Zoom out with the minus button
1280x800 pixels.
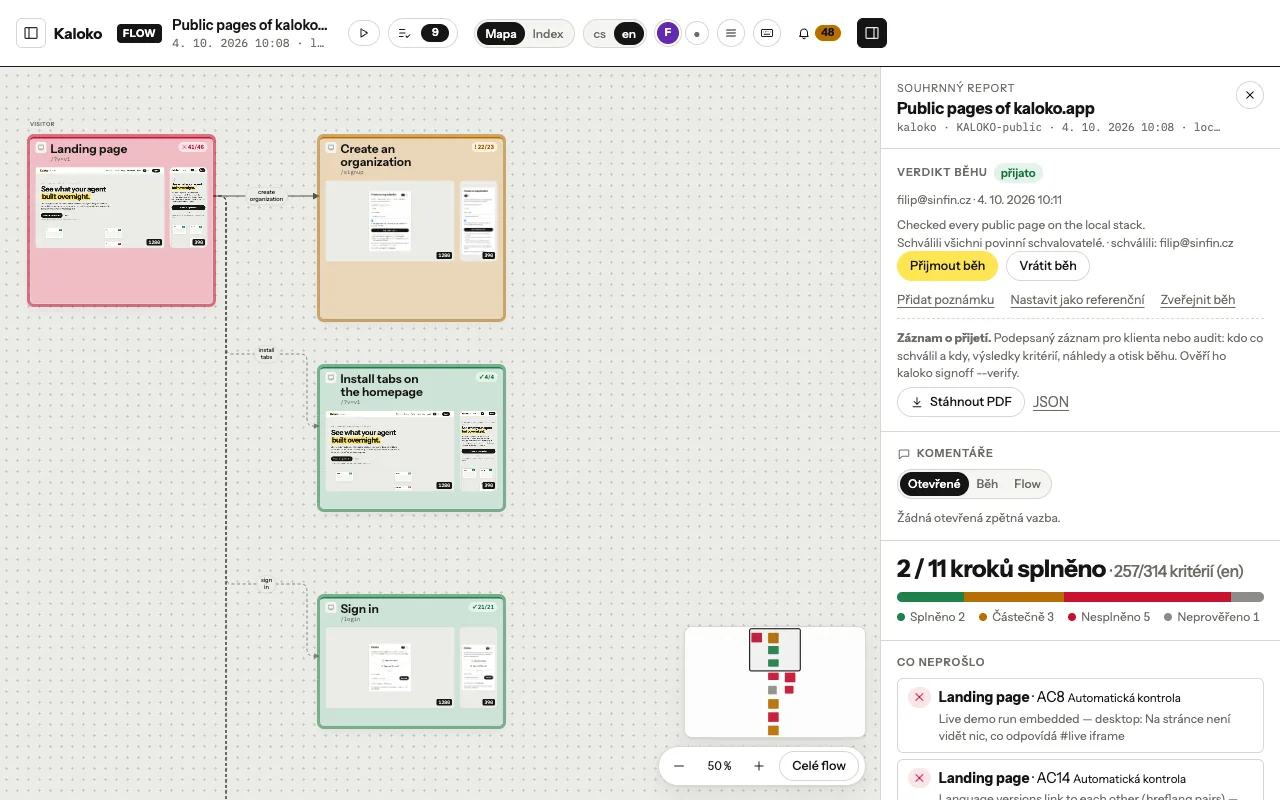tap(679, 766)
